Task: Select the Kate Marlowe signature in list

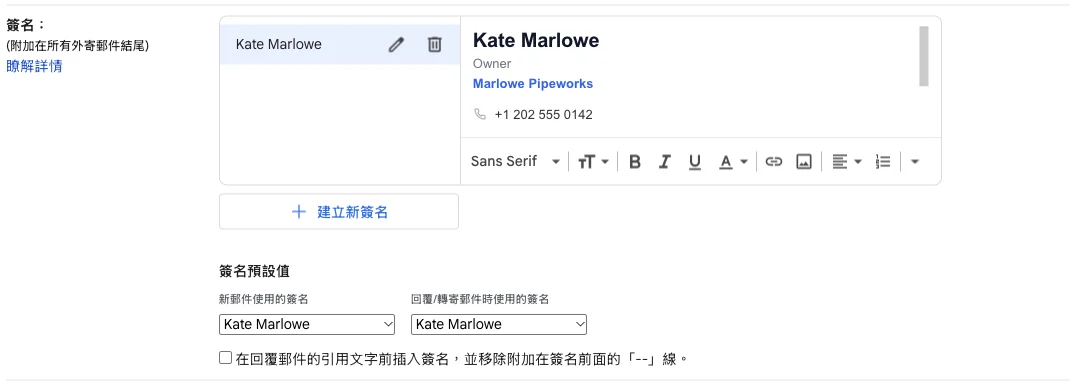Action: pyautogui.click(x=340, y=45)
